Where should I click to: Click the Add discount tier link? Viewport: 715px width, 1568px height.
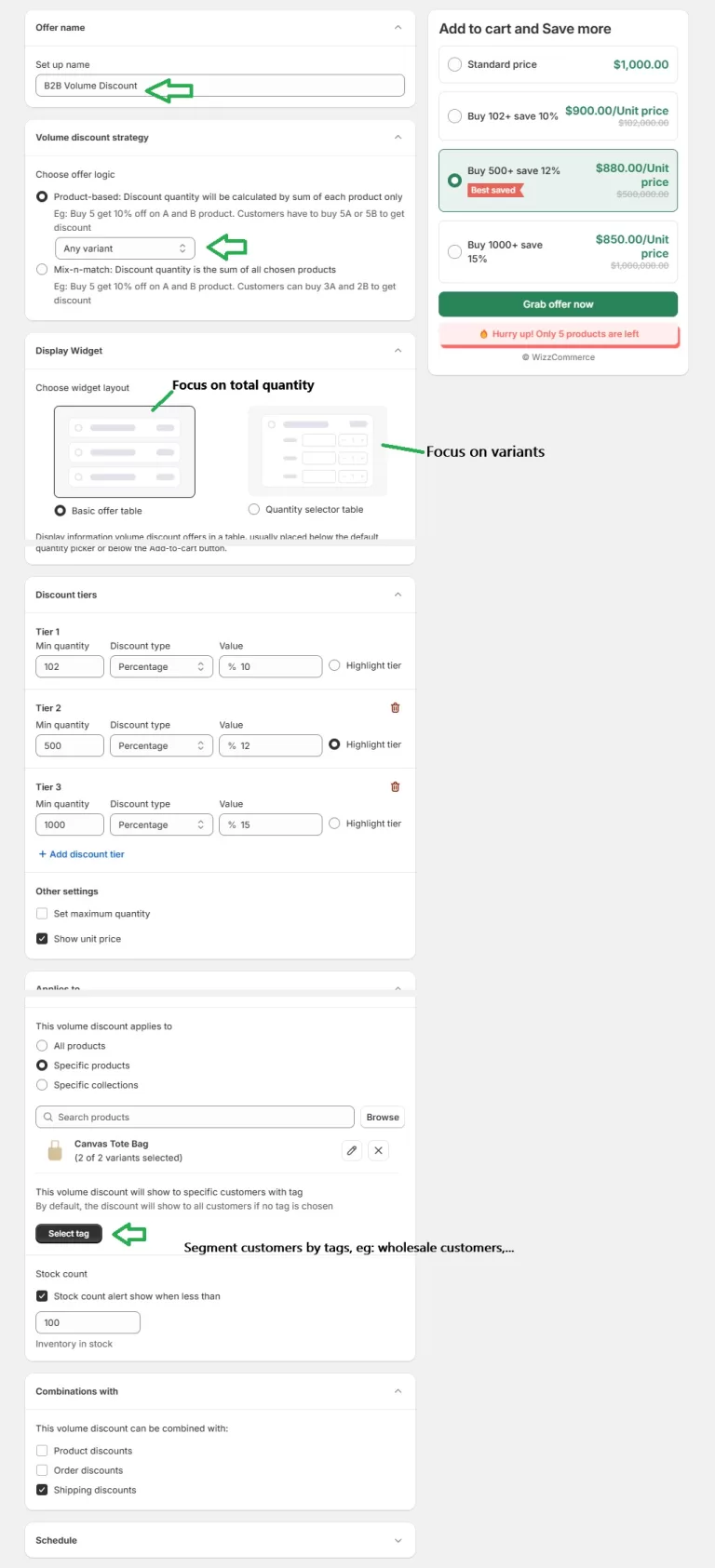pyautogui.click(x=82, y=854)
